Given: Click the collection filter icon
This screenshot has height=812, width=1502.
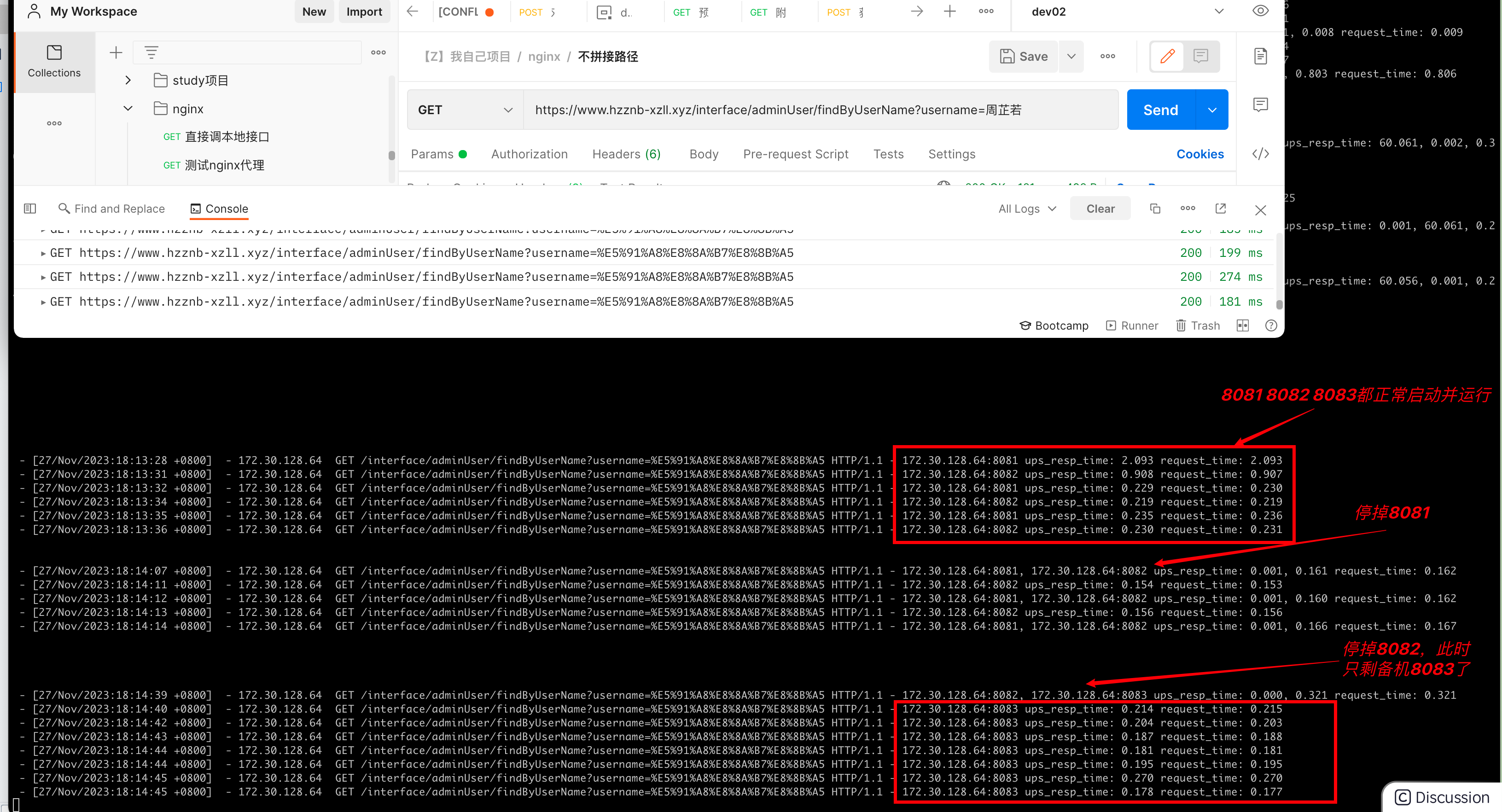Looking at the screenshot, I should click(151, 52).
